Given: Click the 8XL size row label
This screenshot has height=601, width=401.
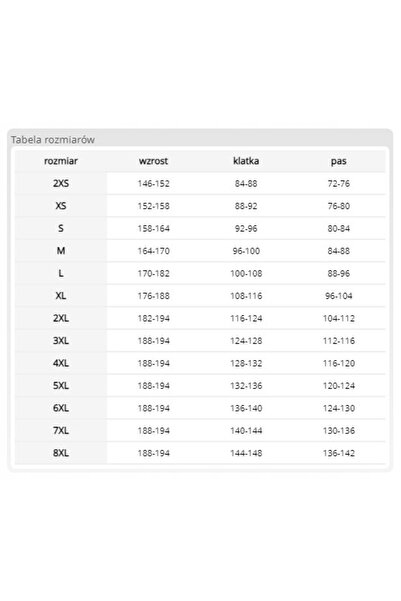Looking at the screenshot, I should pyautogui.click(x=61, y=453).
